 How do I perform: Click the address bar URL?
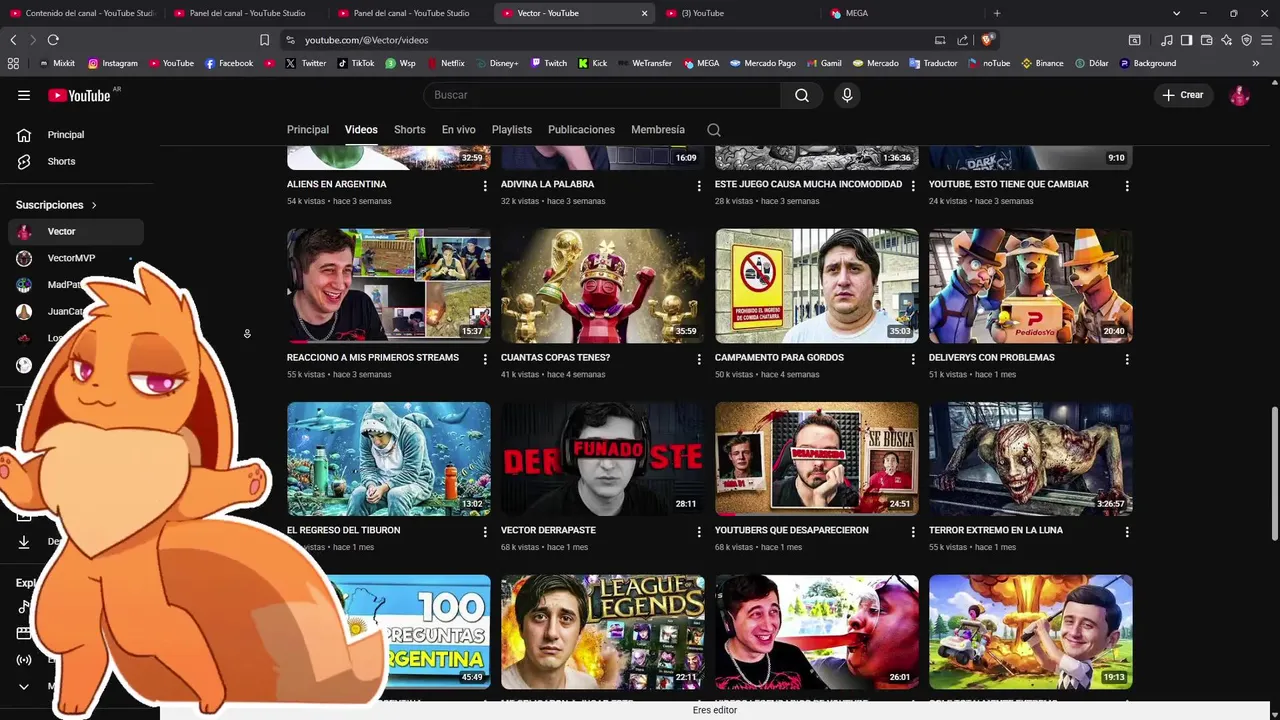click(x=367, y=40)
